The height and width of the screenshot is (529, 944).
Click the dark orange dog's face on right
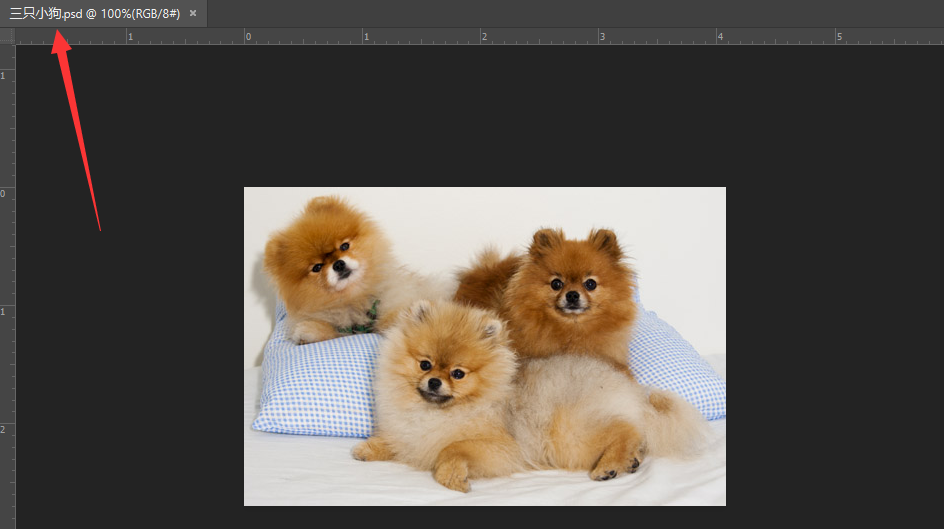point(573,290)
